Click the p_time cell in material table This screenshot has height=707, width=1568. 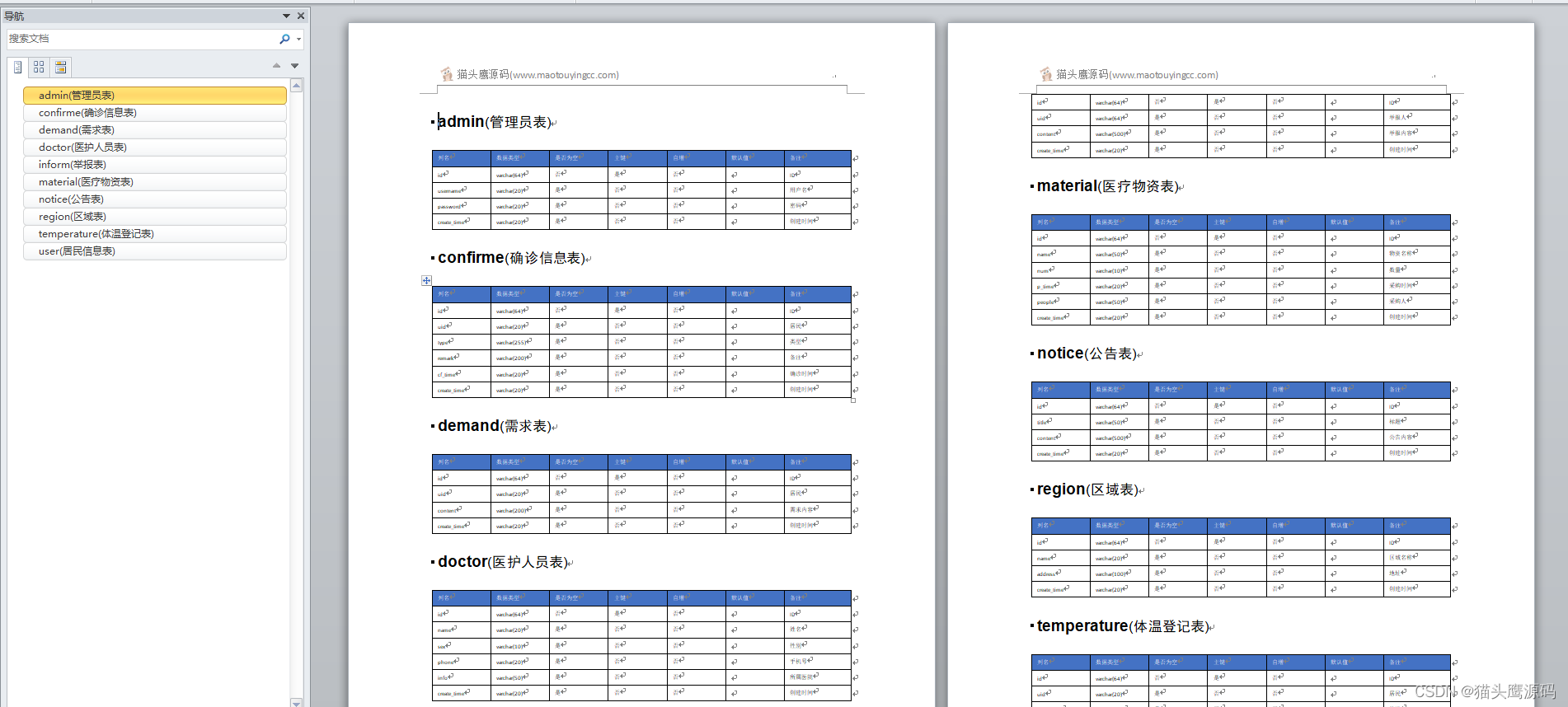coord(1061,286)
